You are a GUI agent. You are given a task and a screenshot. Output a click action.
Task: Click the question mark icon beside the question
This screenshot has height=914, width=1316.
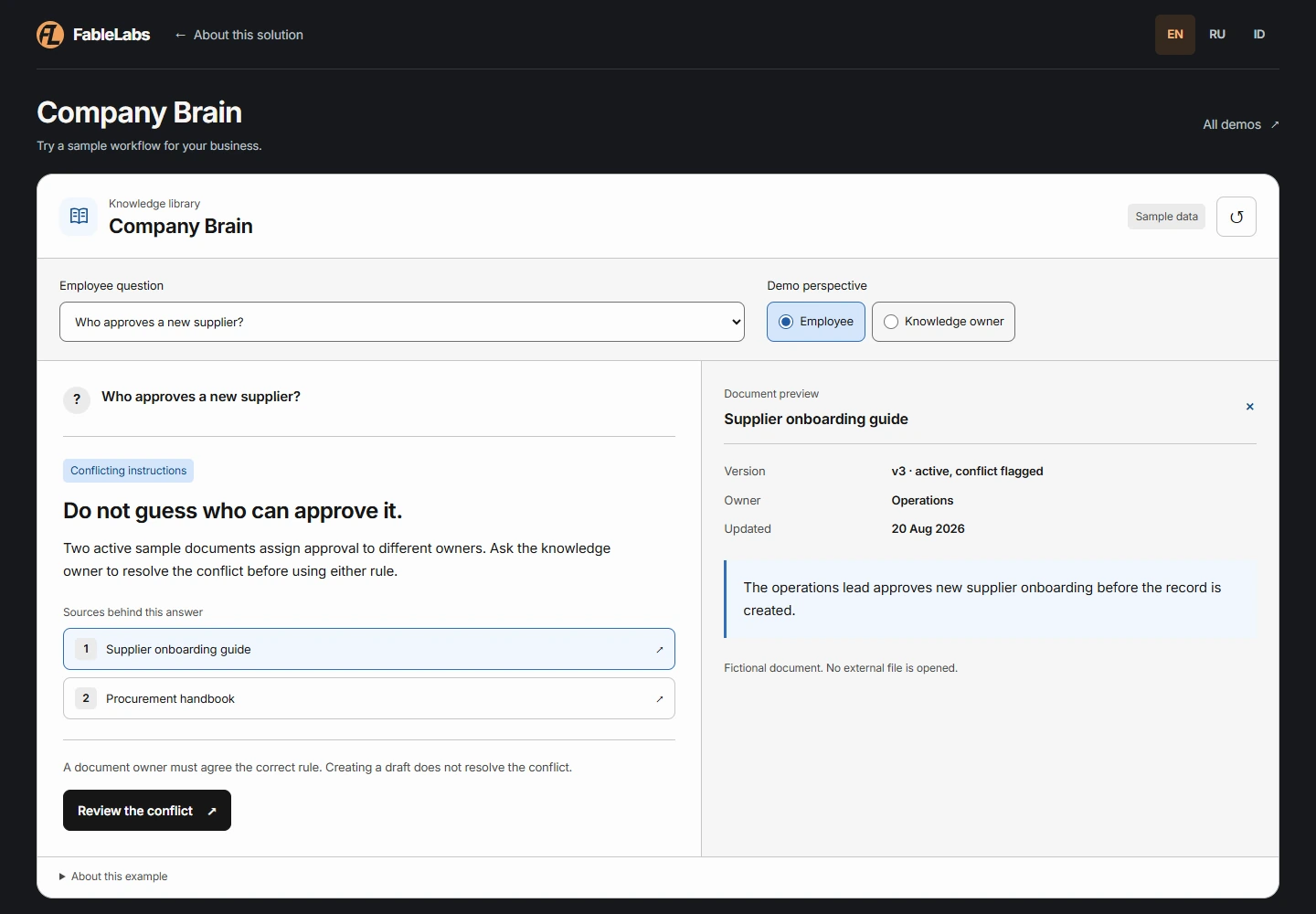click(x=77, y=399)
